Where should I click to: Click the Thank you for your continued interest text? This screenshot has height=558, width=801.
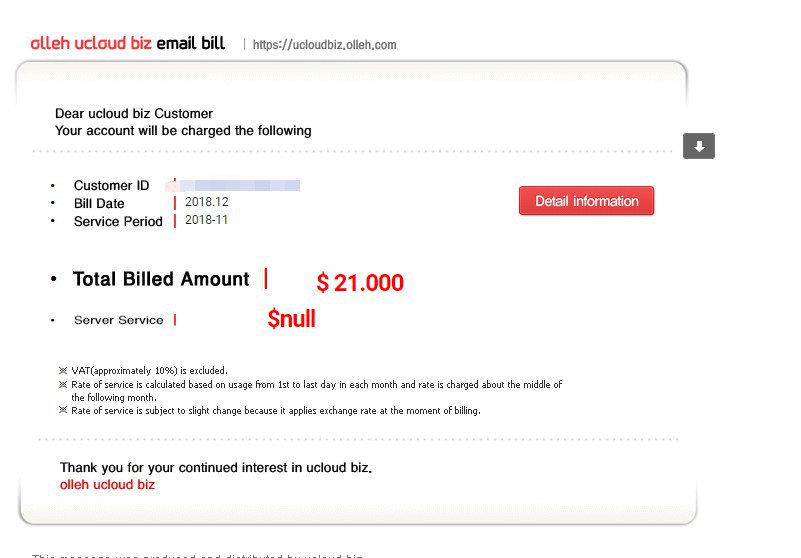215,467
